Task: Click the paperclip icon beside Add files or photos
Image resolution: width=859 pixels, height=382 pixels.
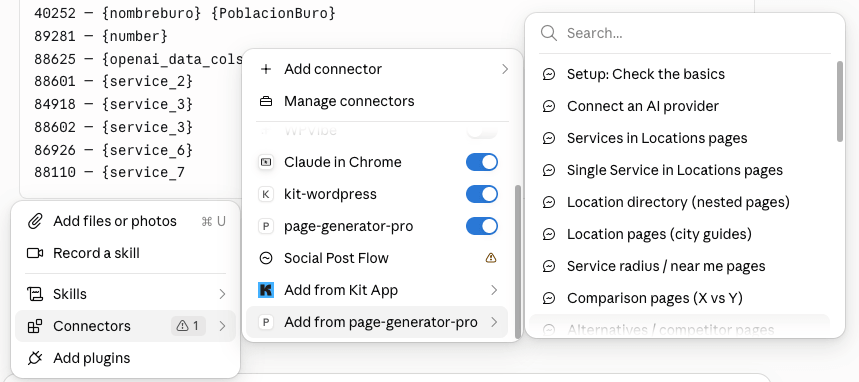Action: (x=35, y=221)
